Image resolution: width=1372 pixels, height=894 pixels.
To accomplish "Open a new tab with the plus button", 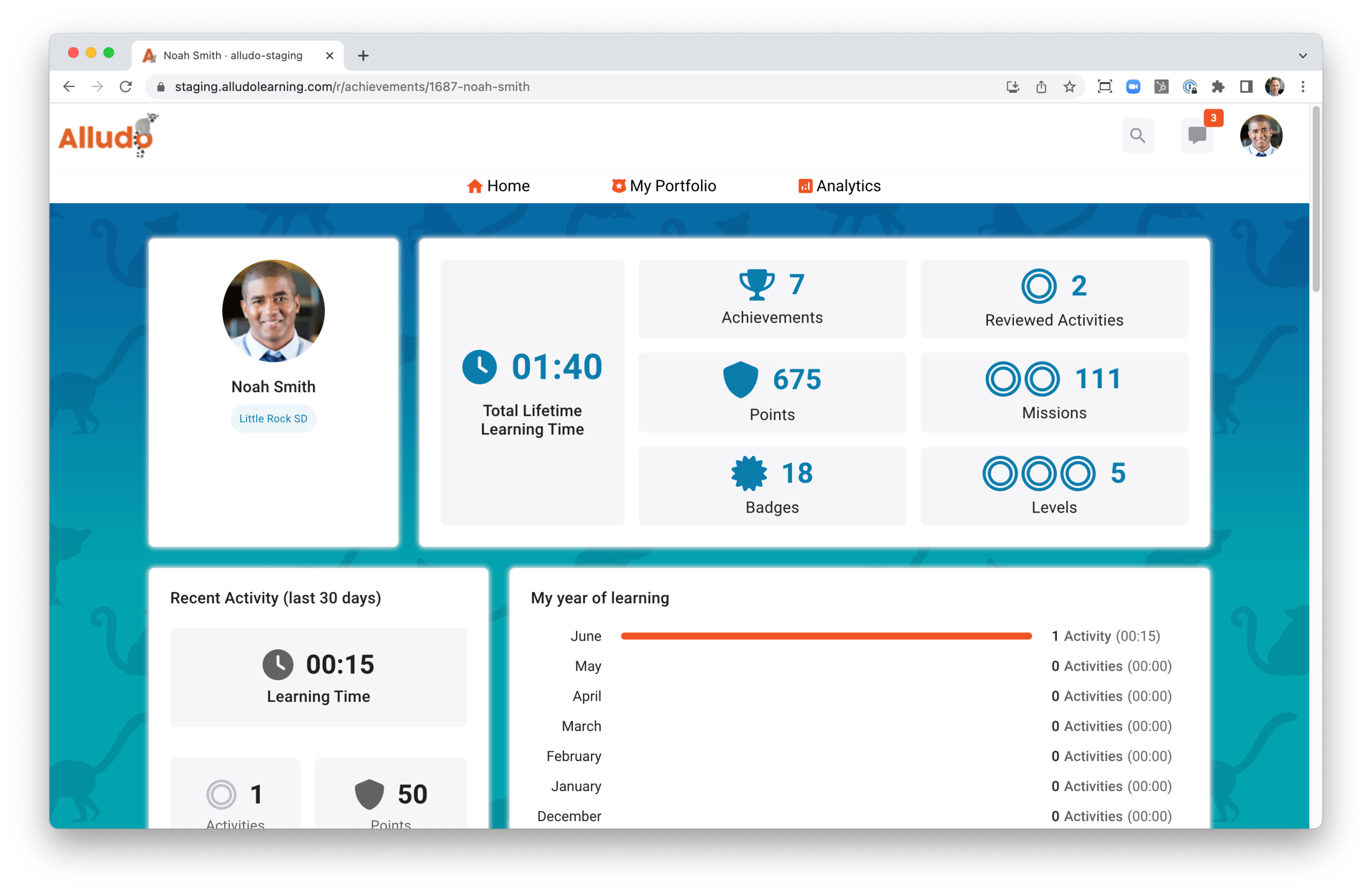I will point(363,55).
